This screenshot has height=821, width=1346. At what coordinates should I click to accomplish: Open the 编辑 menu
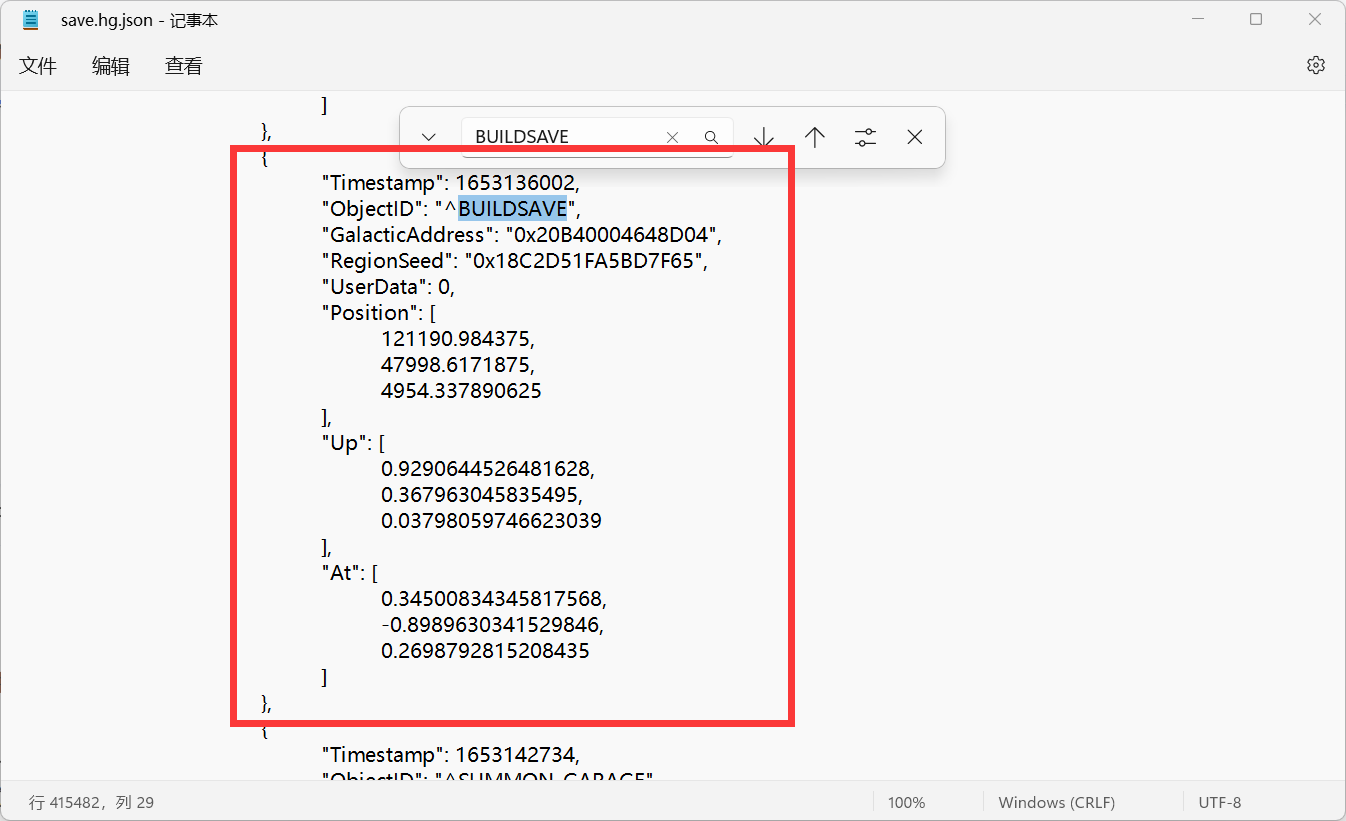(x=111, y=66)
